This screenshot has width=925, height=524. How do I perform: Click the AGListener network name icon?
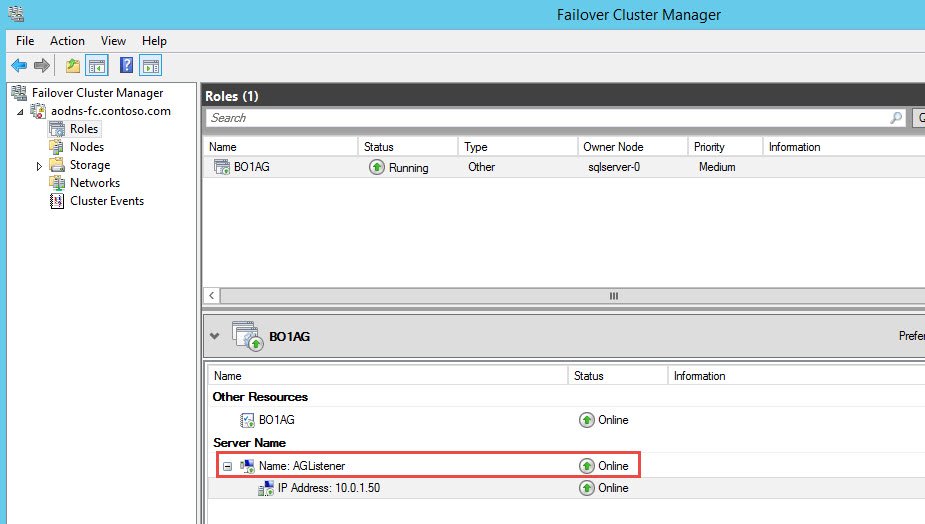click(x=247, y=466)
